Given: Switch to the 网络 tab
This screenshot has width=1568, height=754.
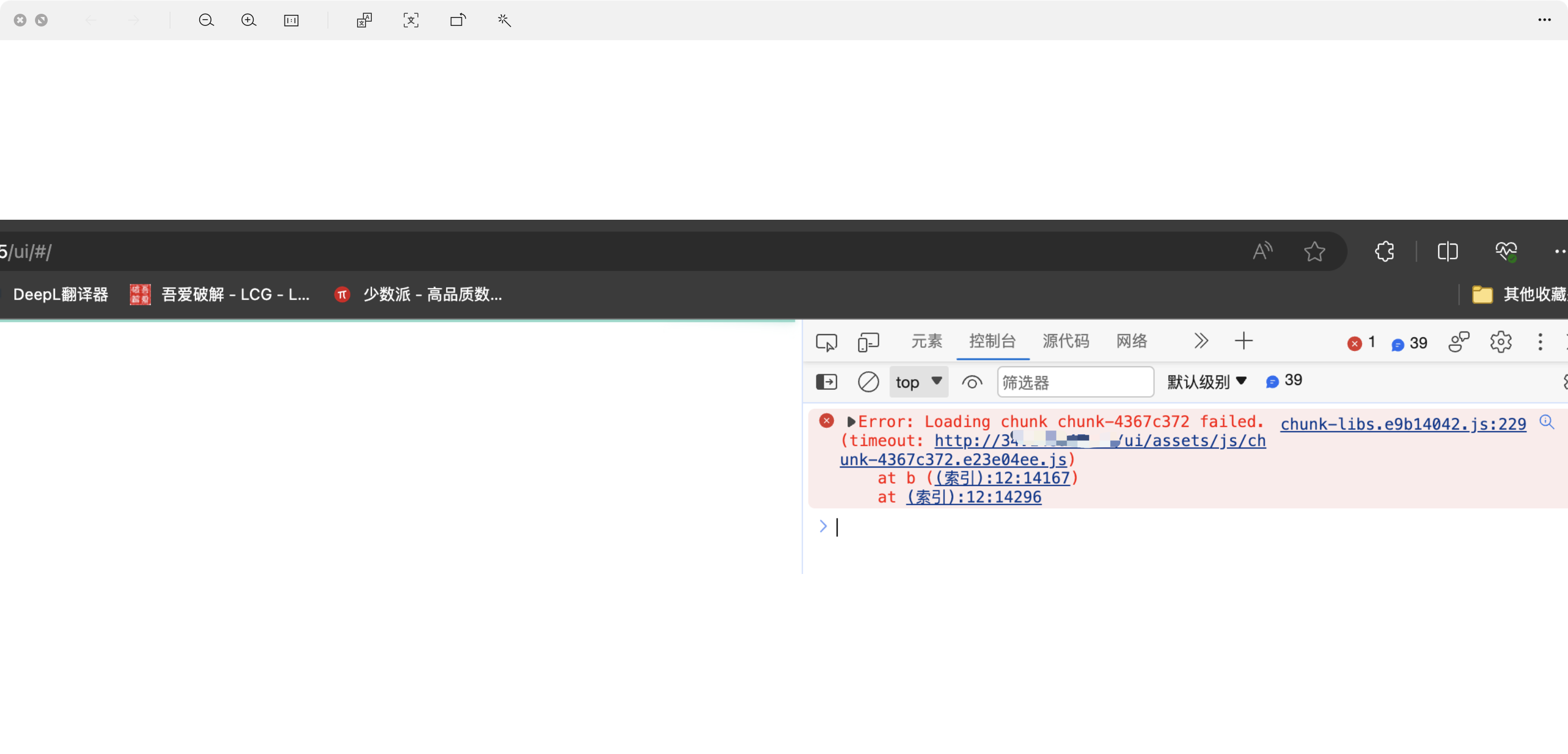Looking at the screenshot, I should pos(1131,342).
